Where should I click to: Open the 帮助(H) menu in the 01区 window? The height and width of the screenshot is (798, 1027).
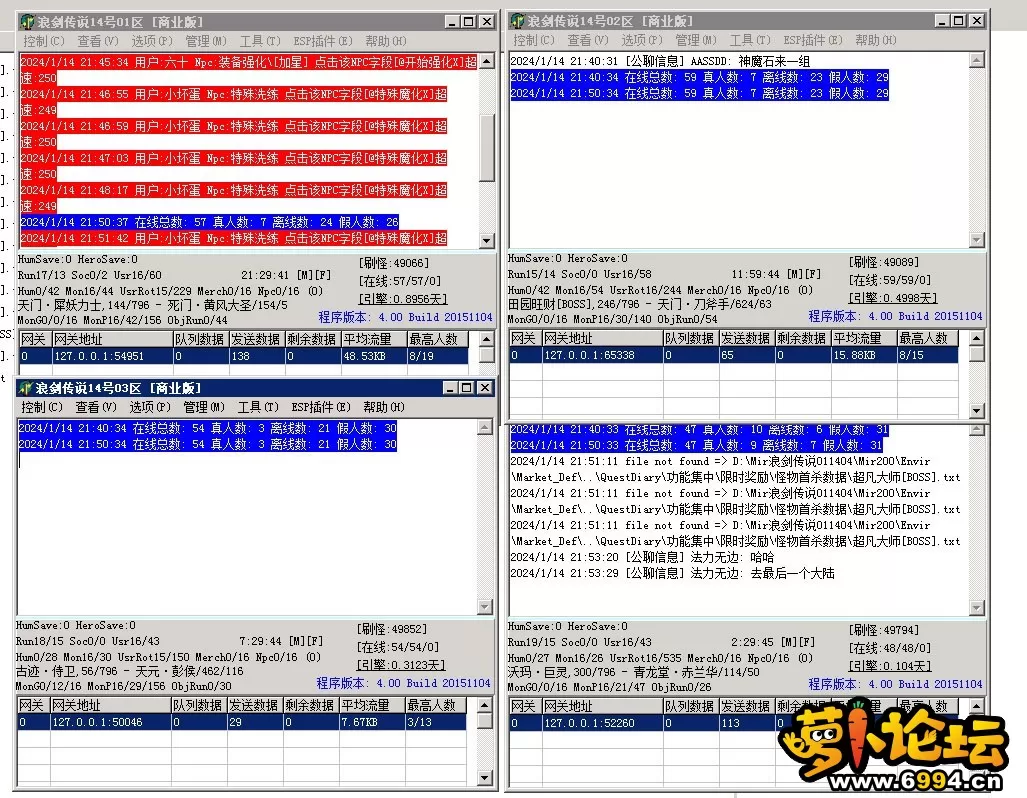click(386, 41)
